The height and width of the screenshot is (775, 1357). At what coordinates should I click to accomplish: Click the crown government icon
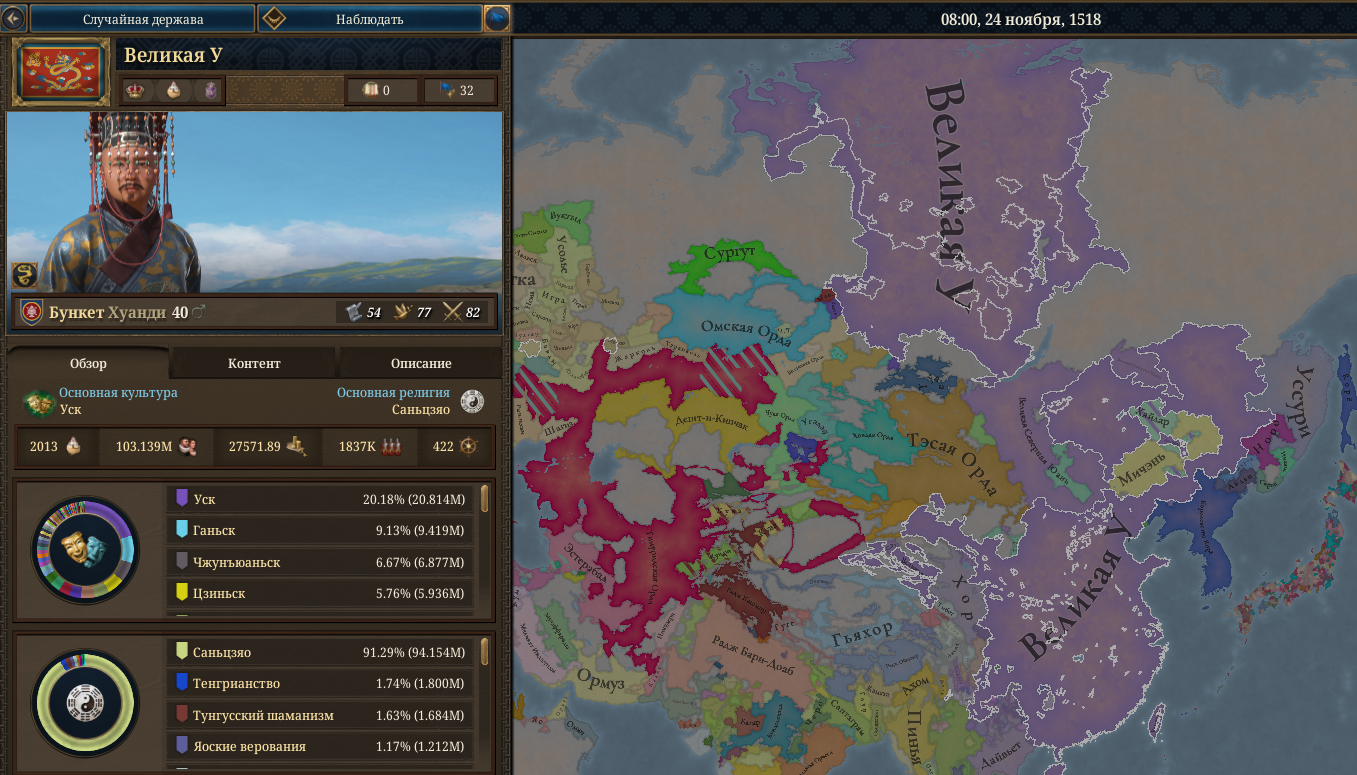coord(134,91)
